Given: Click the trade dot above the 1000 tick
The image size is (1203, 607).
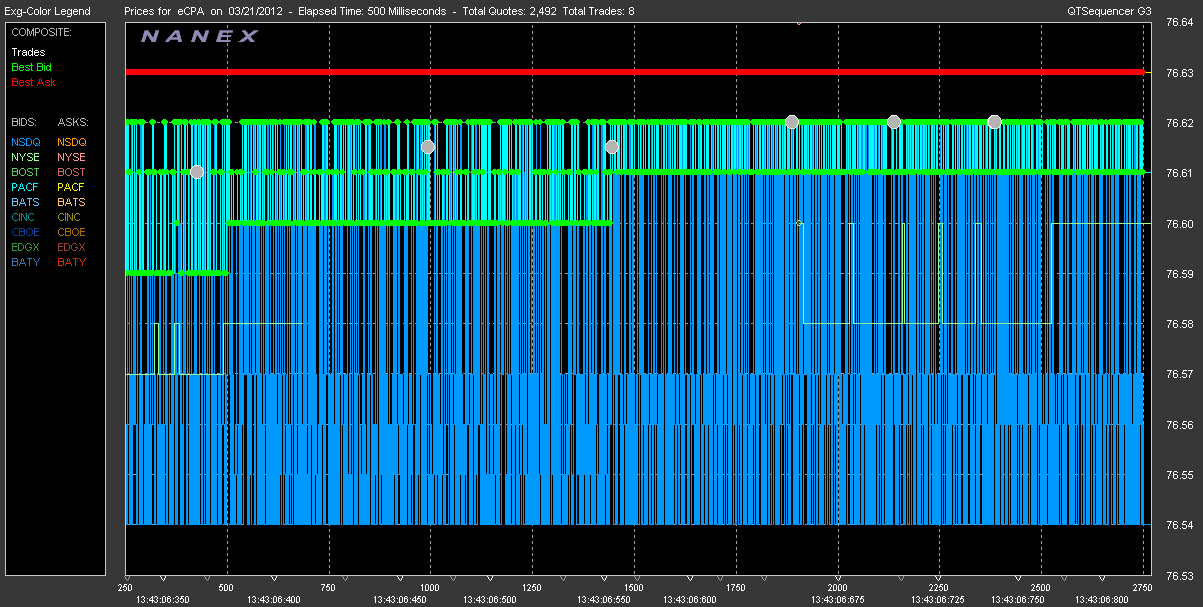Looking at the screenshot, I should pos(428,147).
